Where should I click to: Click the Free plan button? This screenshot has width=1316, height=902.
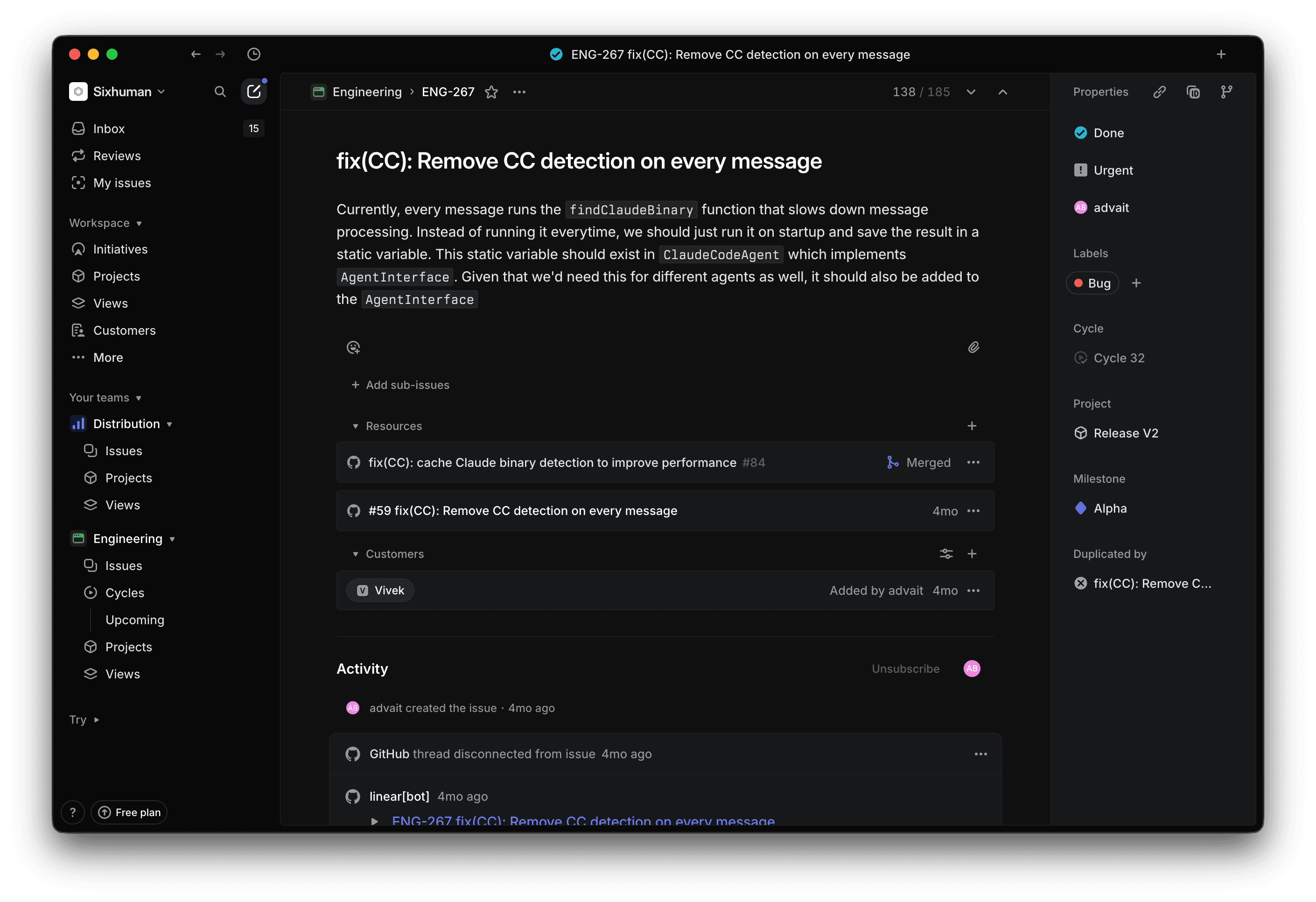(x=129, y=812)
